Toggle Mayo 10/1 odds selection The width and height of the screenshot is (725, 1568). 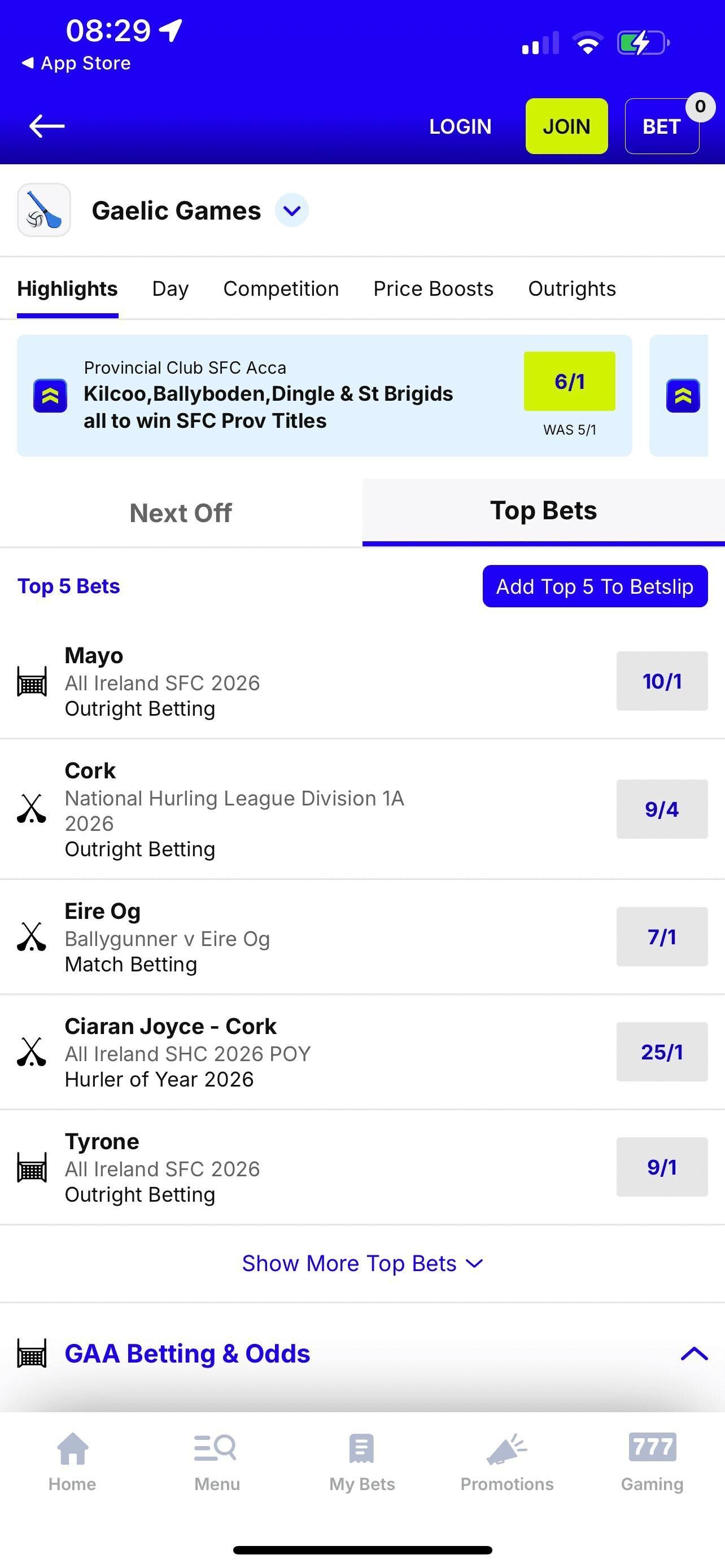(x=662, y=681)
